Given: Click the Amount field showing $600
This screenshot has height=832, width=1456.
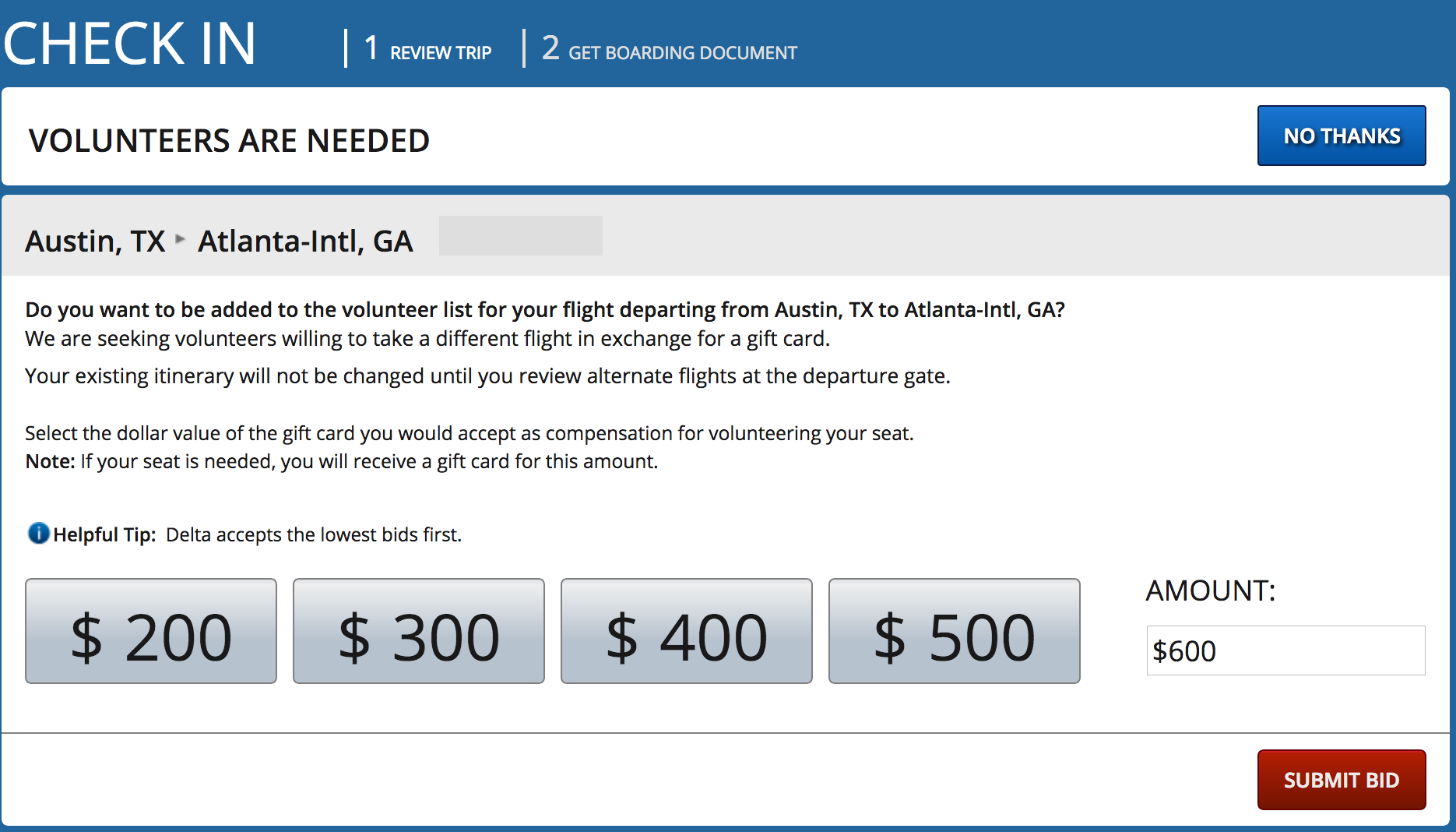Looking at the screenshot, I should 1285,650.
